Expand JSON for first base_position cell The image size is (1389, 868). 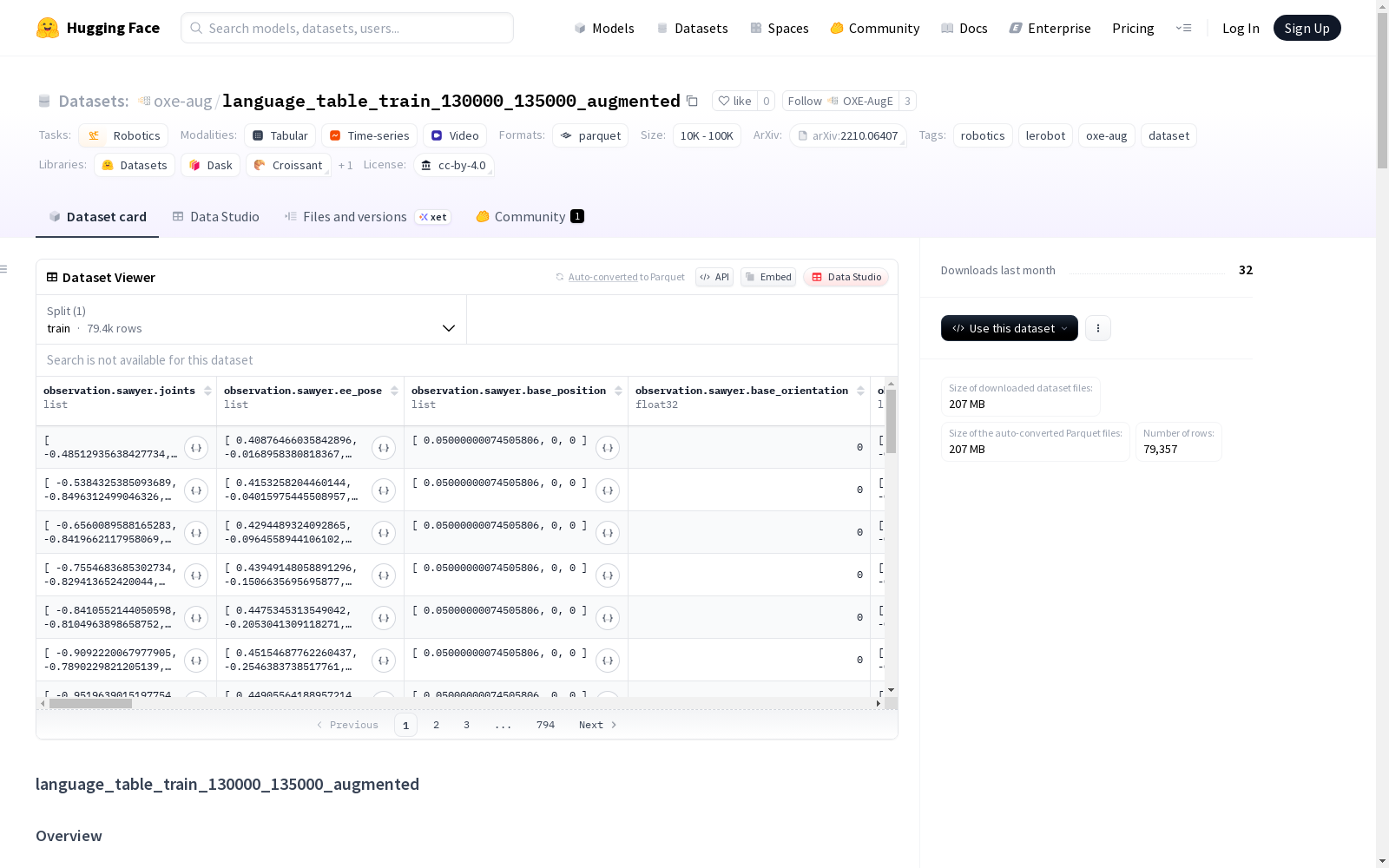(x=608, y=448)
